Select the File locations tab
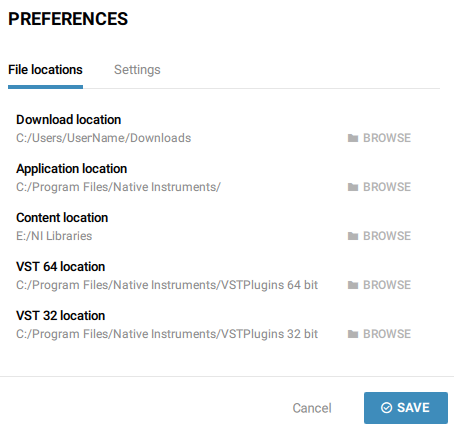Screen dimensions: 454x431 (x=45, y=70)
